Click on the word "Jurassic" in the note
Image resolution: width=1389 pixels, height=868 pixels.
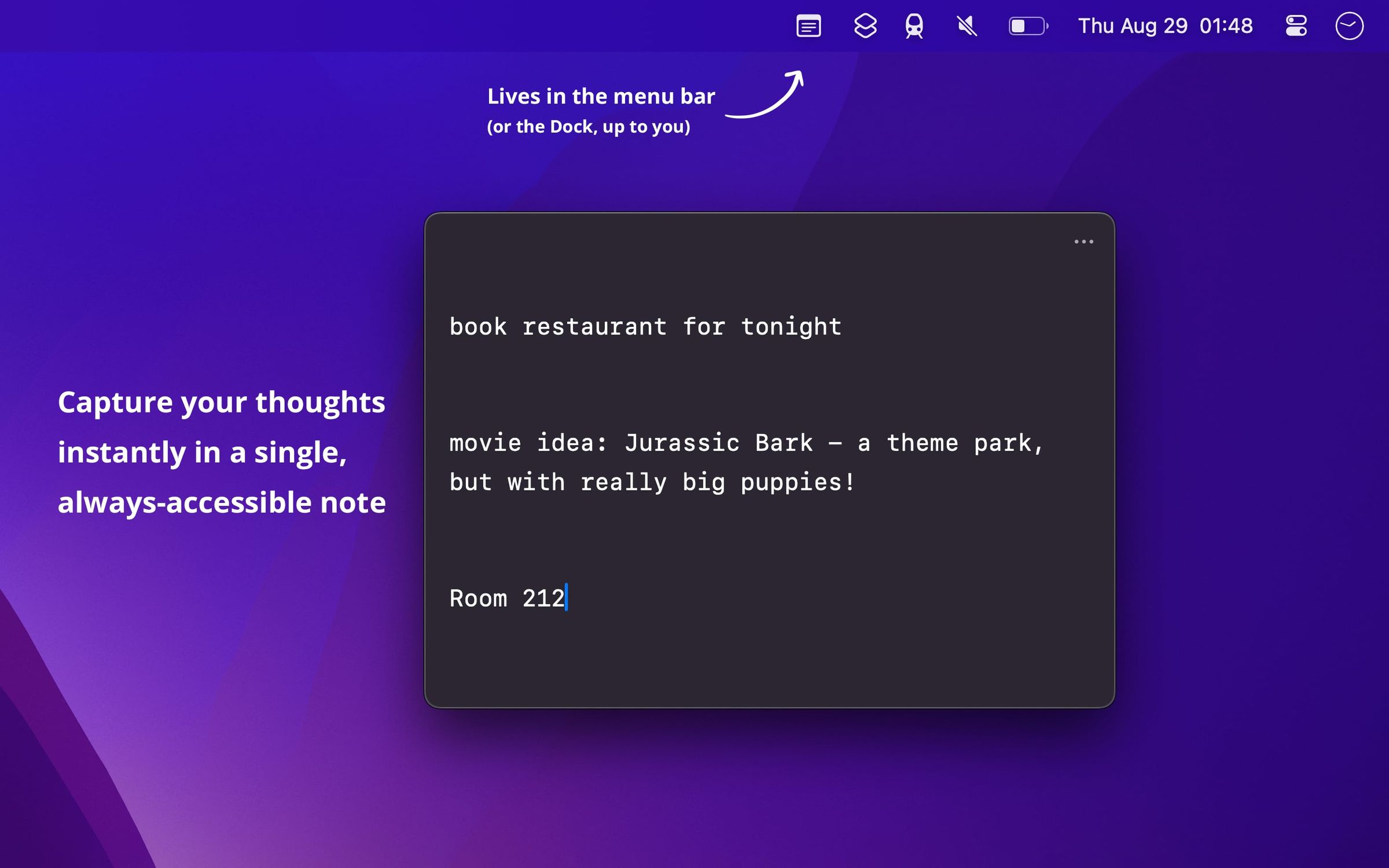click(683, 442)
